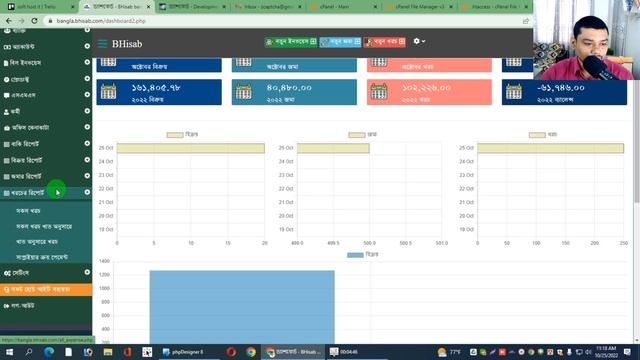The image size is (640, 360).
Task: Expand the বাকি রিপোর্ট row plus icon
Action: click(87, 143)
